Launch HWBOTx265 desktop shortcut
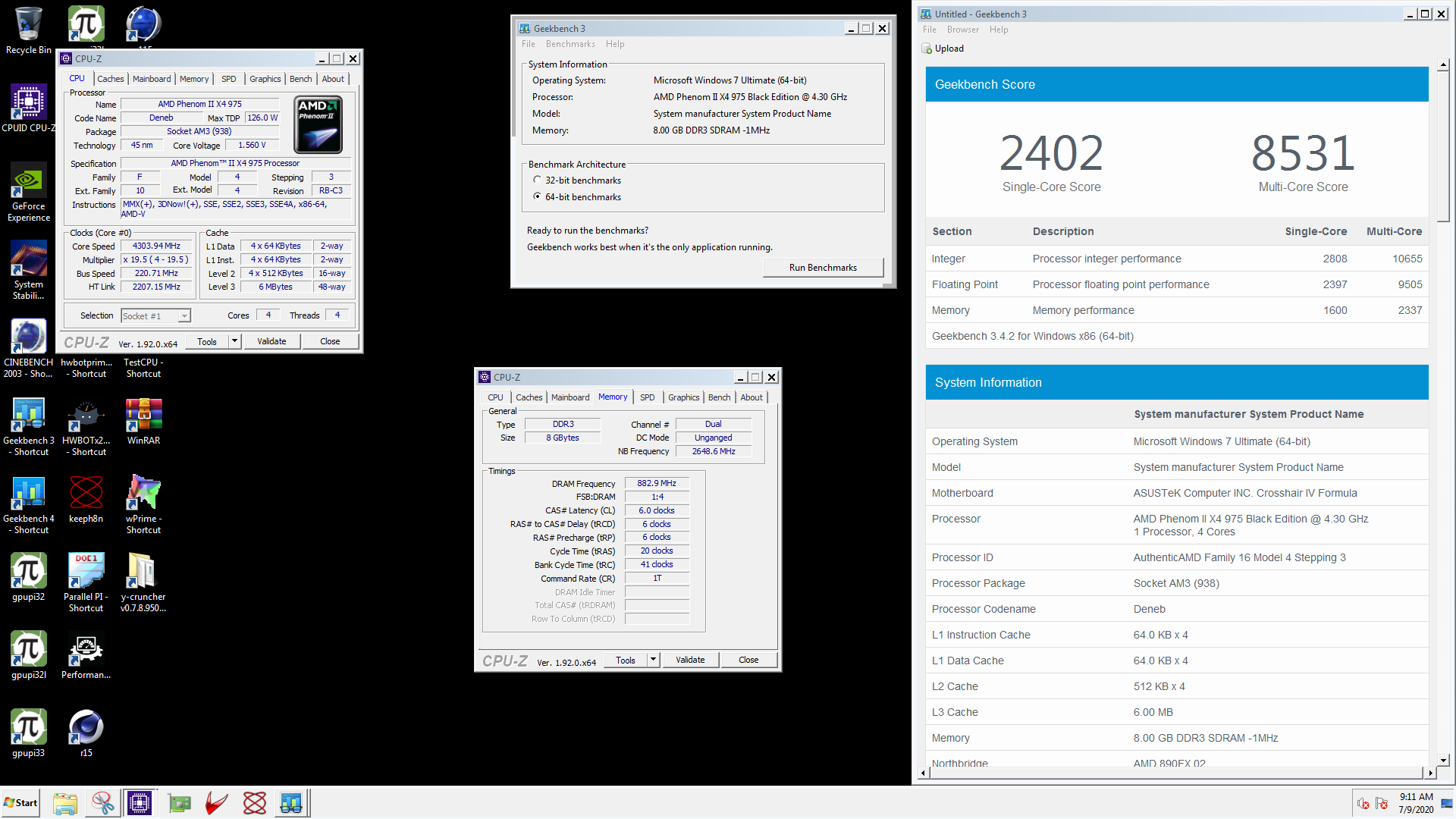Screen dimensions: 1456x819 pyautogui.click(x=86, y=427)
